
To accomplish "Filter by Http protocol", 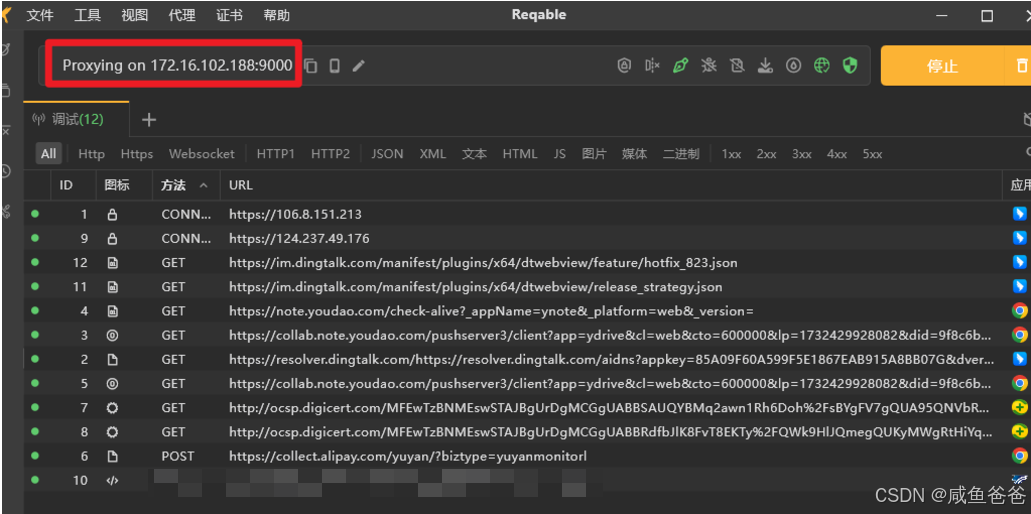I will (91, 154).
